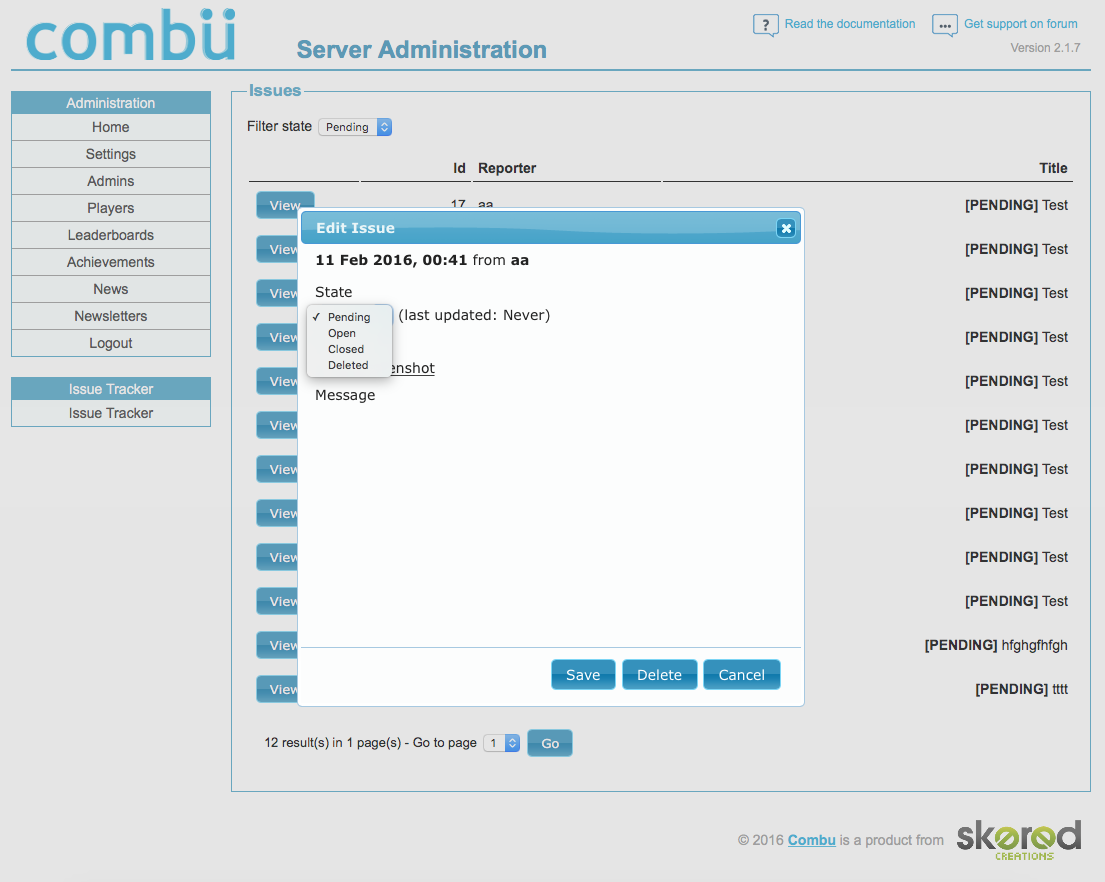1105x882 pixels.
Task: Choose Open in the State list
Action: (342, 333)
